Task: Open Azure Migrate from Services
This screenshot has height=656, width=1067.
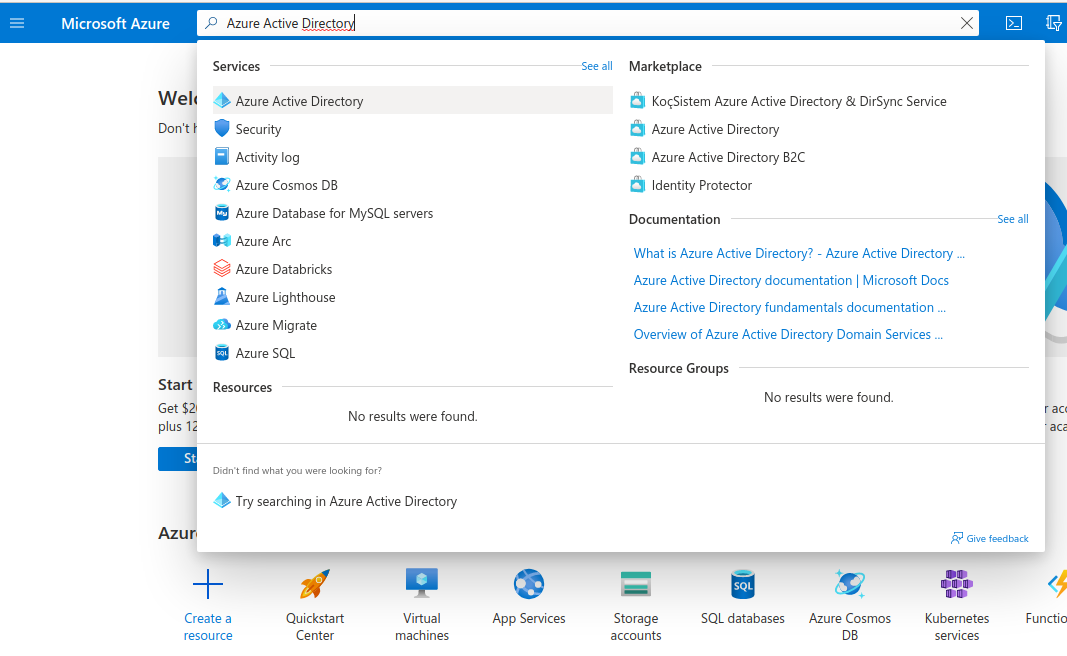Action: coord(275,324)
